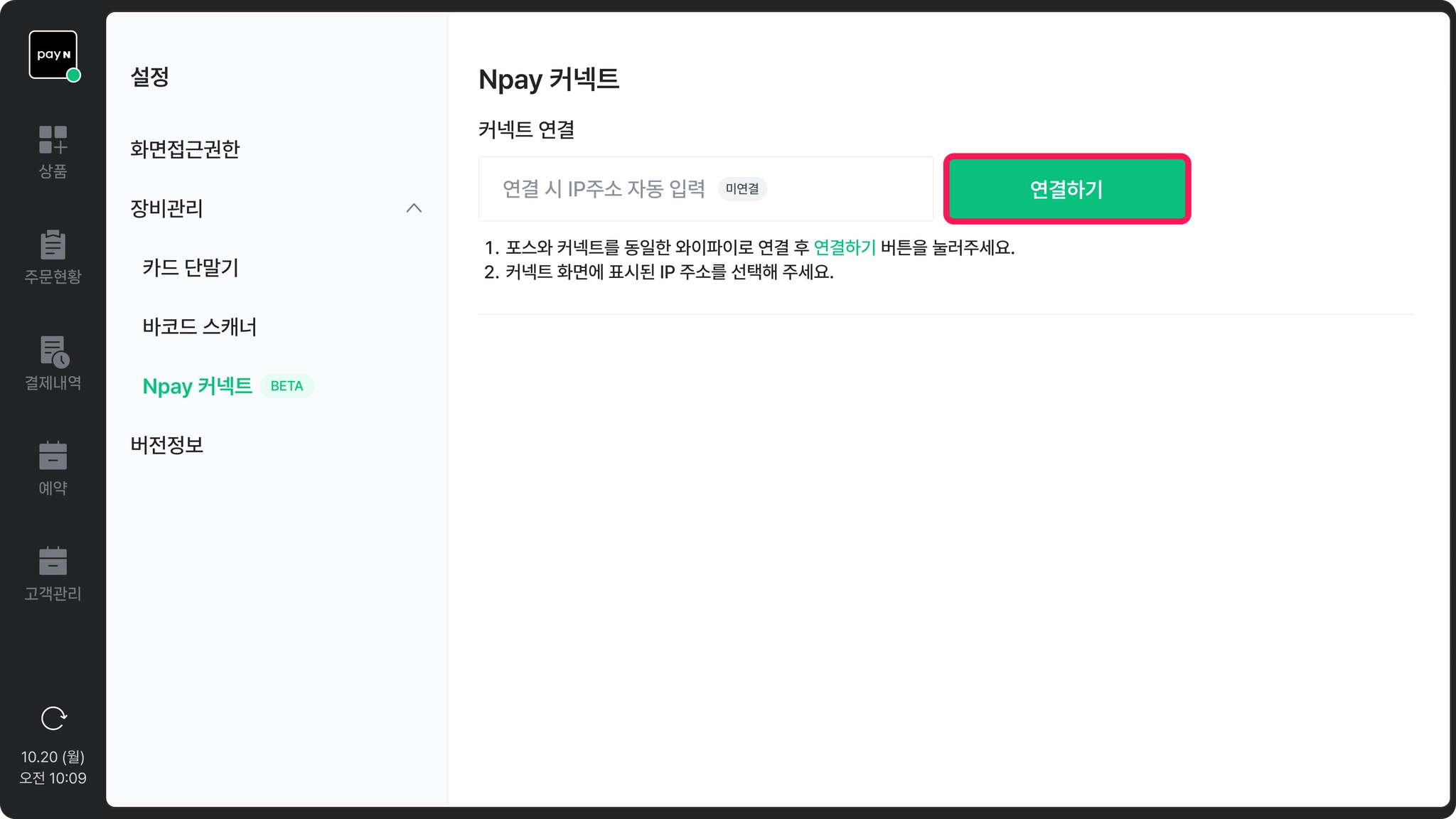
Task: Open the 주문현황 order status icon
Action: (x=53, y=245)
